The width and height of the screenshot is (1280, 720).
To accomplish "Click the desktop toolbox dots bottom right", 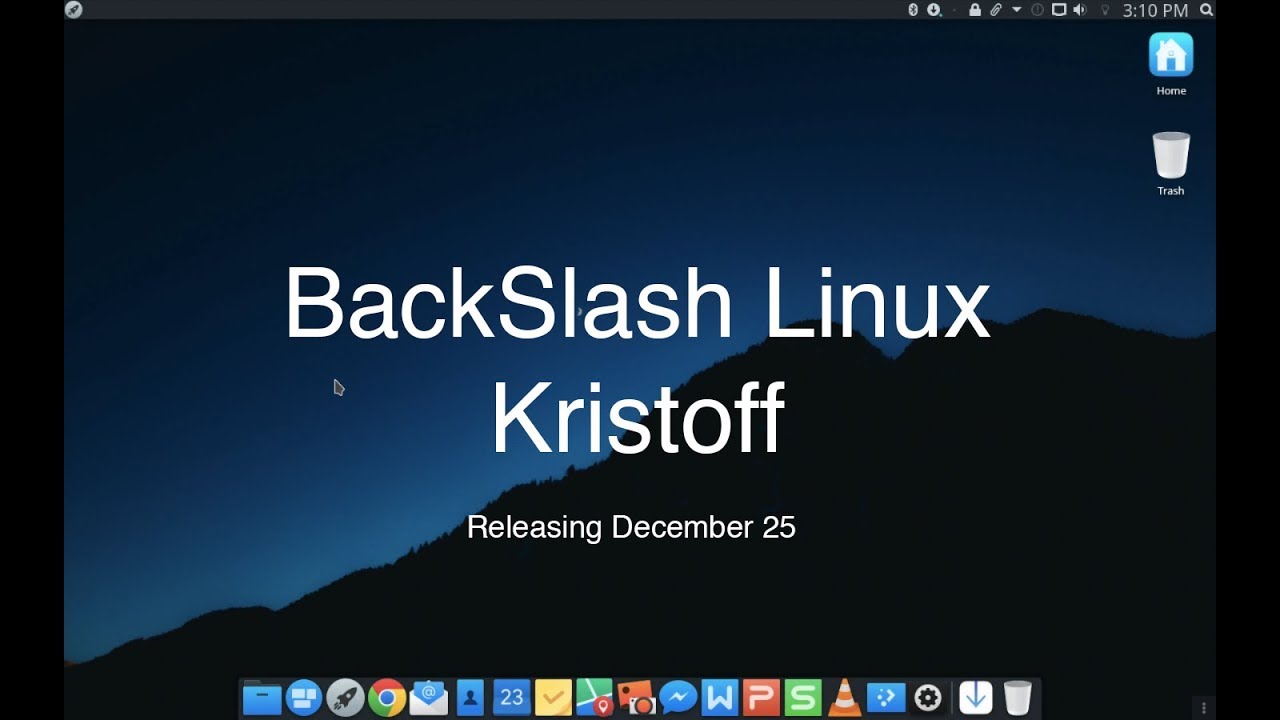I will pyautogui.click(x=1204, y=708).
